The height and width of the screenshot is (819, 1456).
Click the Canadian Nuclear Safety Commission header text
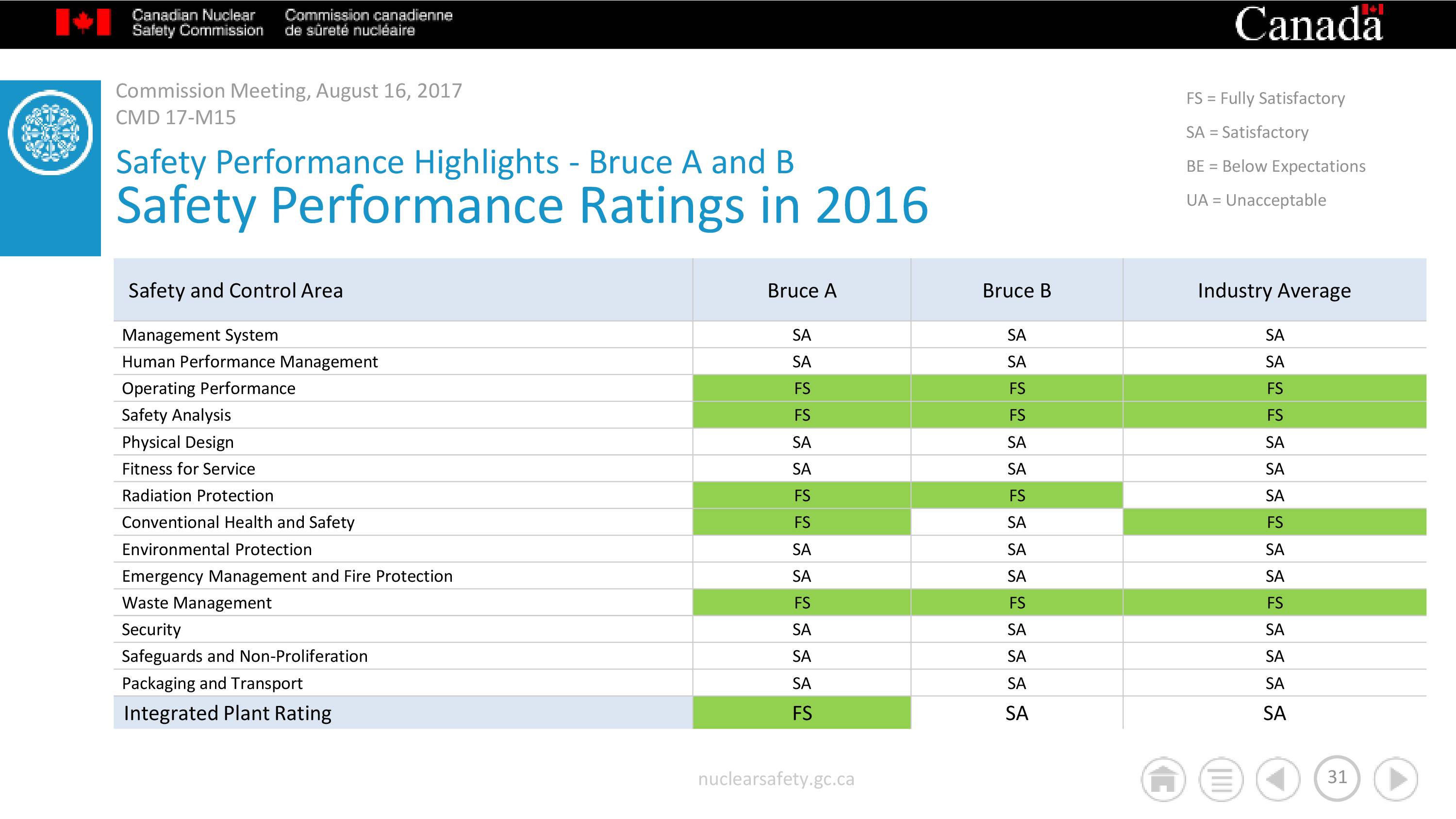[197, 23]
